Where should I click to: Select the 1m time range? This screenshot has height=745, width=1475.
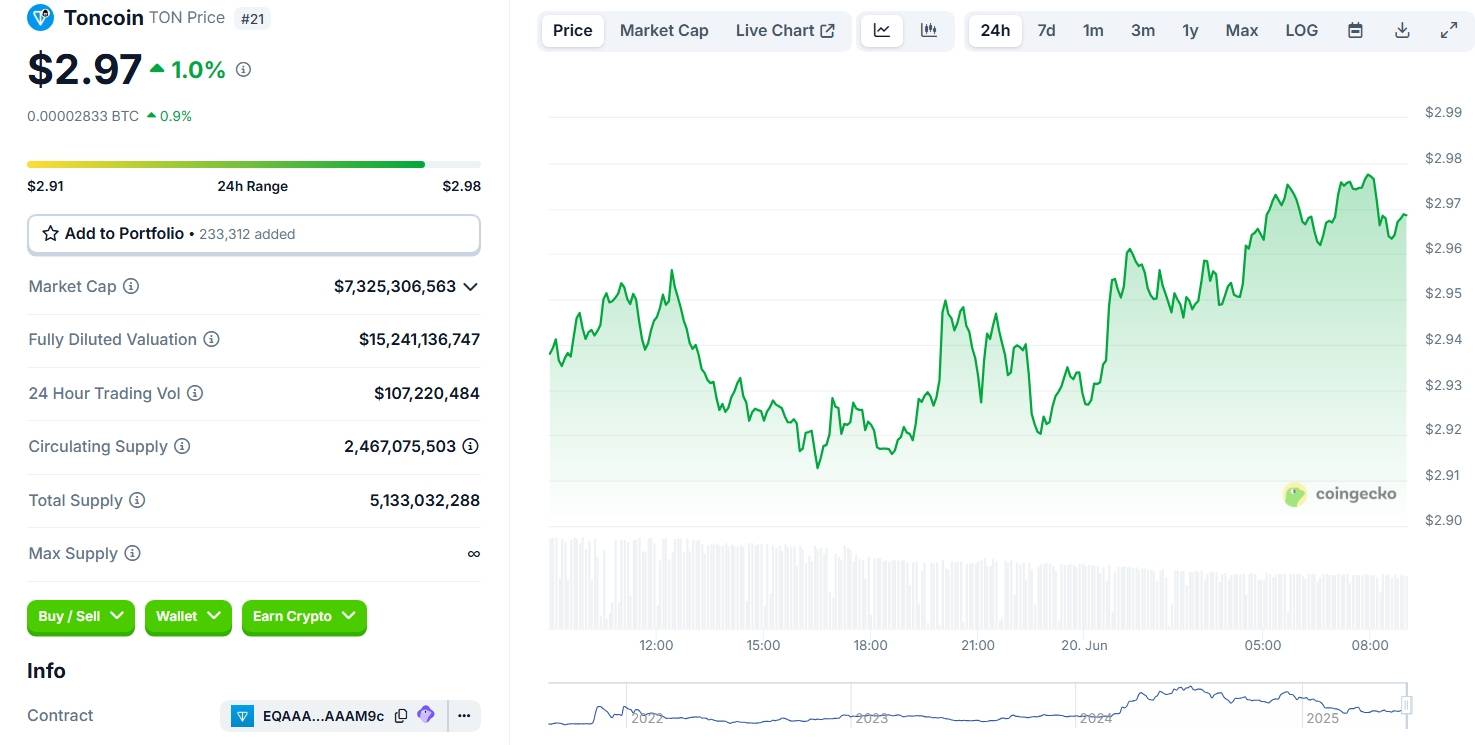[1093, 30]
